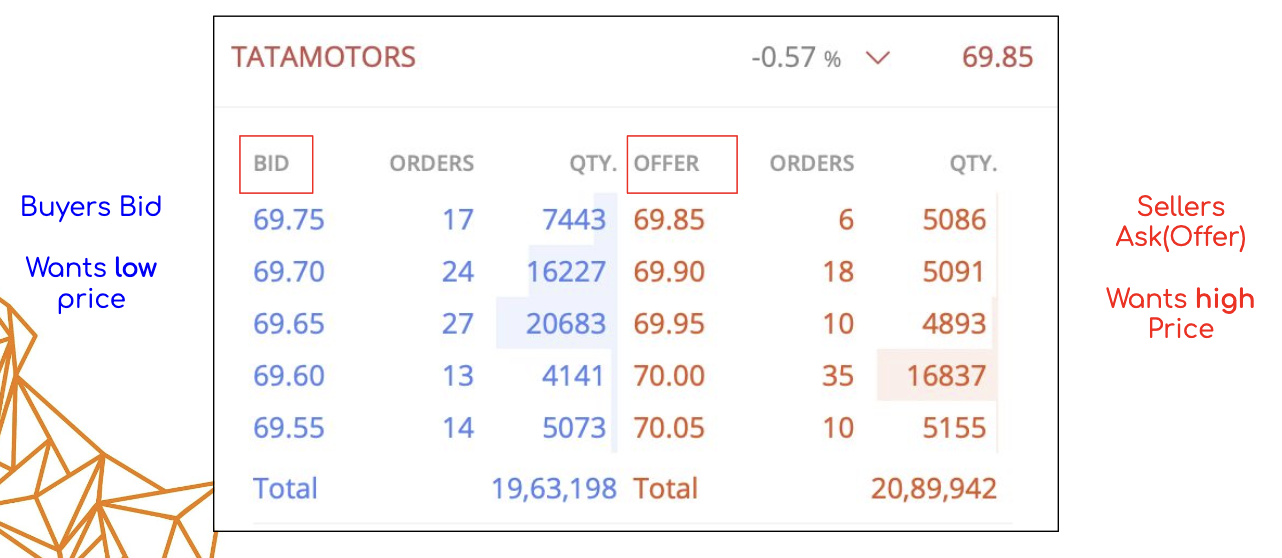Choose the bid price 69.60
This screenshot has height=558, width=1282.
(x=289, y=376)
